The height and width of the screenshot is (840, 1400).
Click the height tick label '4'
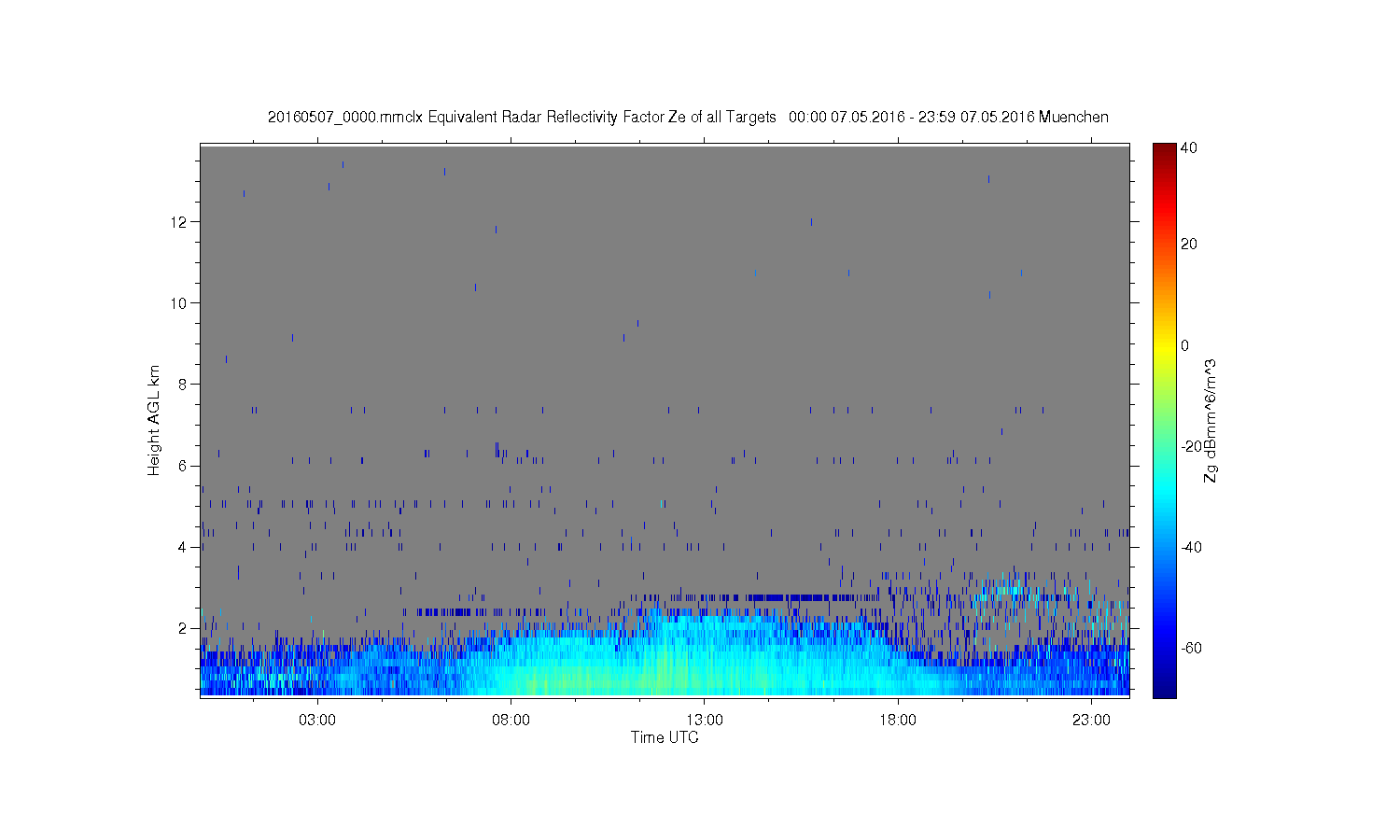point(184,547)
